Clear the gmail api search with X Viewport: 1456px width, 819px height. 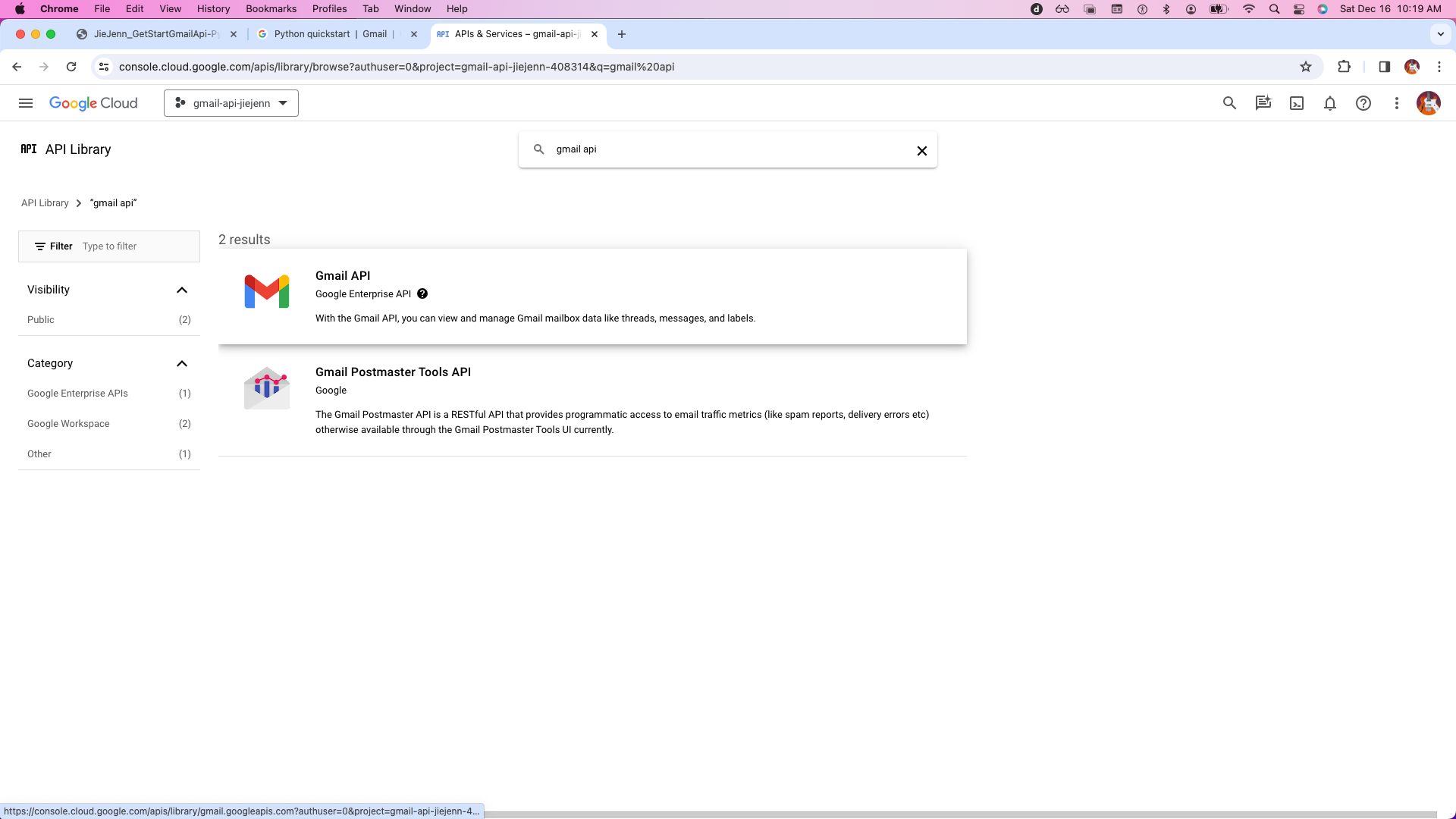[922, 150]
